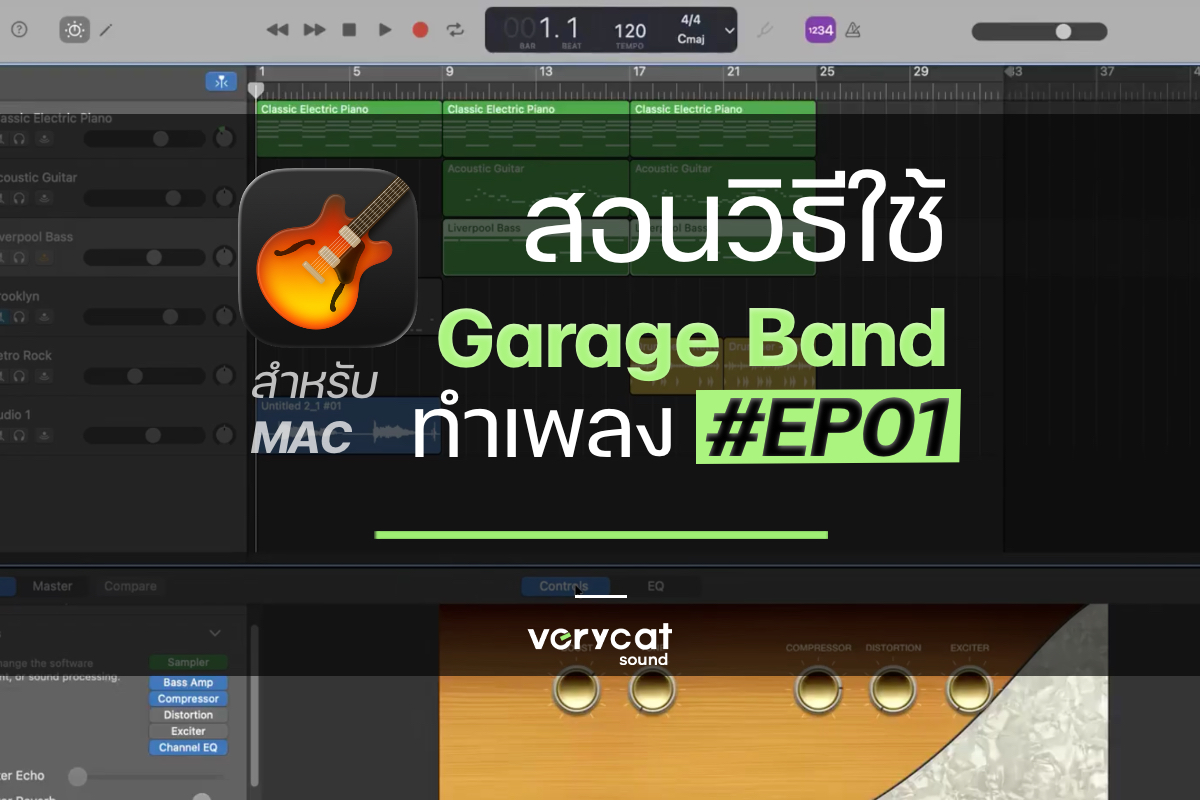This screenshot has width=1200, height=800.
Task: Click Acoustic Guitar record-enable icon
Action: coord(43,198)
